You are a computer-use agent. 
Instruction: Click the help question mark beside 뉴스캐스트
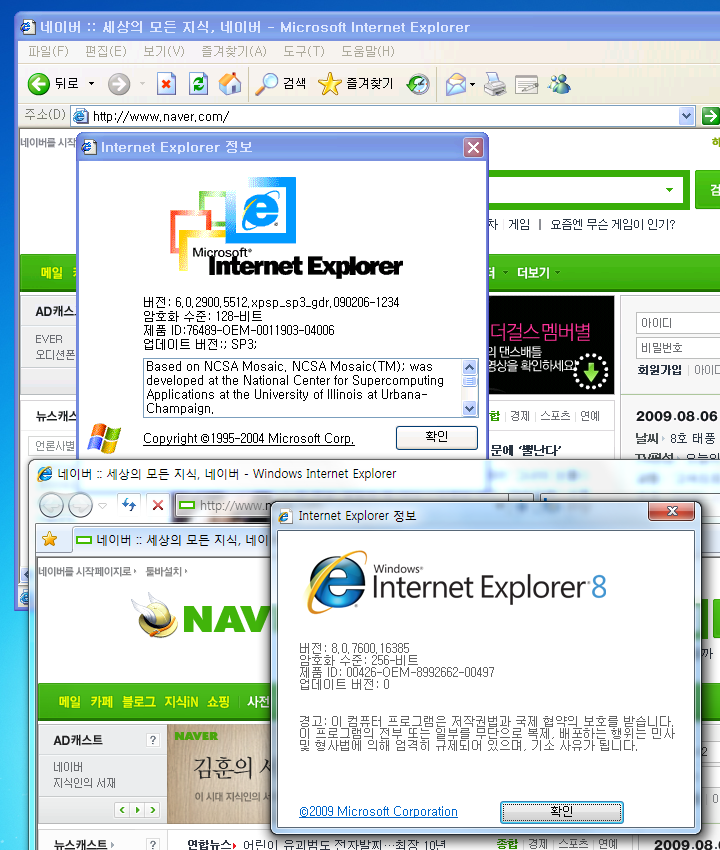pos(153,843)
